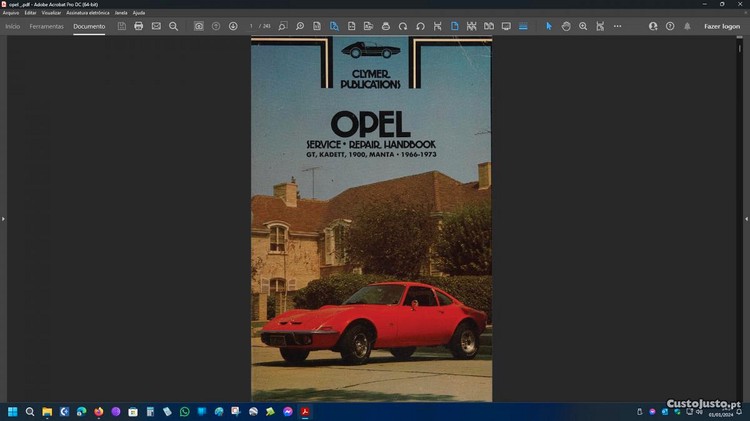Click the Print icon in the toolbar
Viewport: 750px width, 421px height.
click(139, 26)
